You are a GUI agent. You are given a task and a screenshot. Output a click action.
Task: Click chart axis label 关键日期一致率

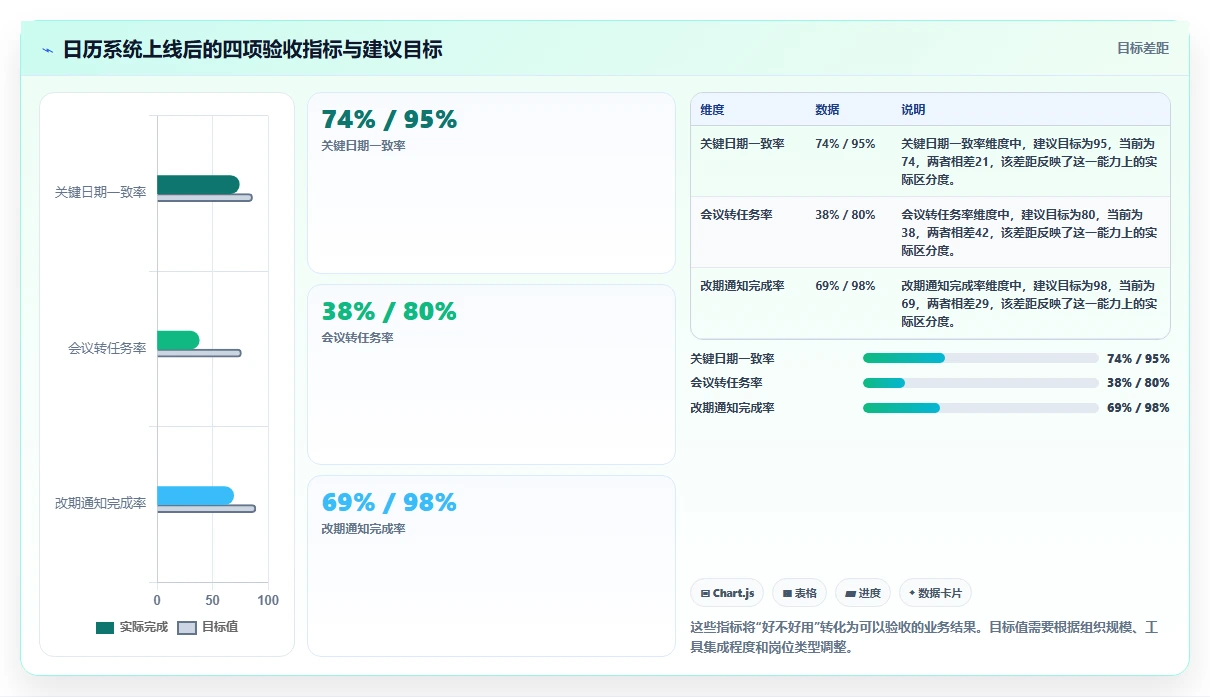tap(100, 192)
